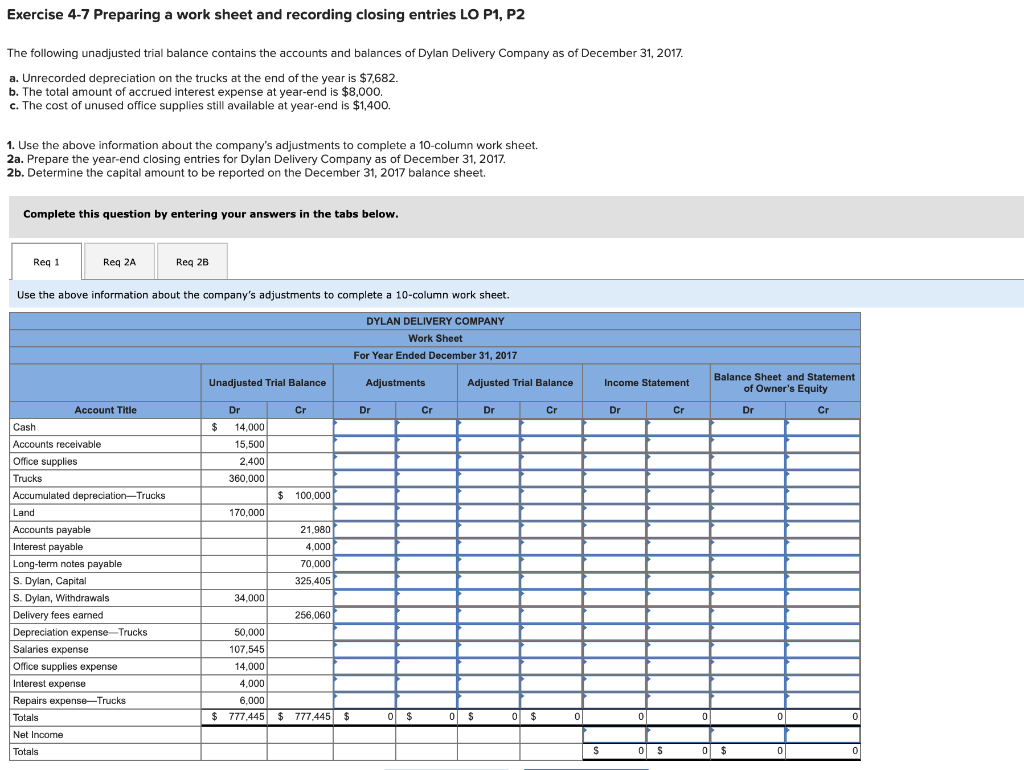Click the Long-term notes payable Adjusted Trial Balance Cr cell

pyautogui.click(x=550, y=563)
